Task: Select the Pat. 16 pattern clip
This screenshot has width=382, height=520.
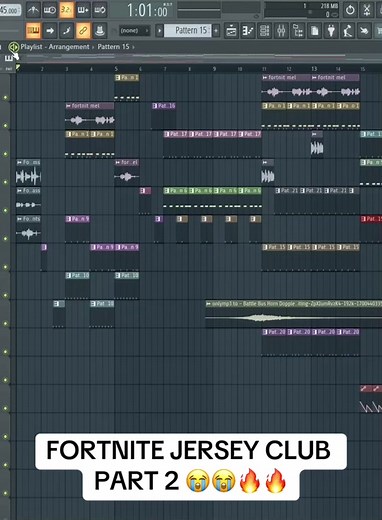Action: [x=163, y=116]
